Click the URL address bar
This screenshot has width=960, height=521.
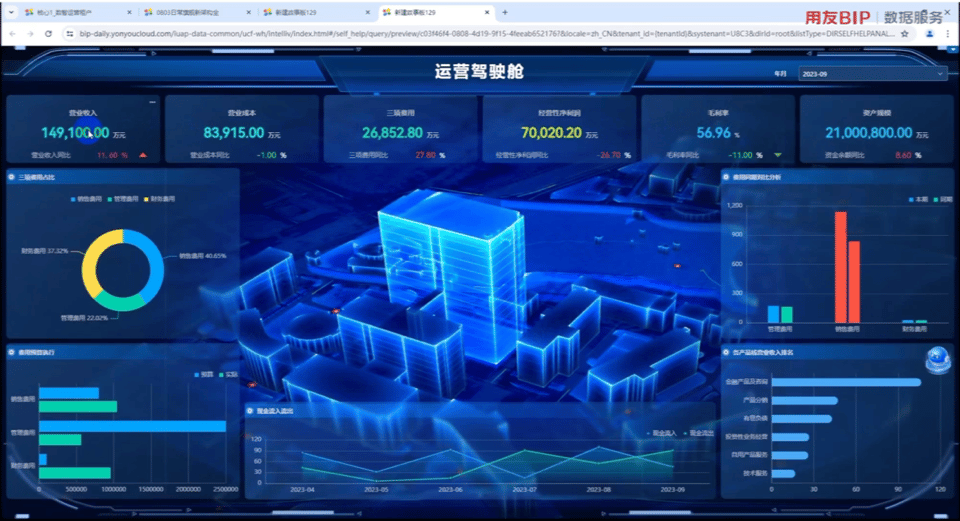click(x=487, y=34)
